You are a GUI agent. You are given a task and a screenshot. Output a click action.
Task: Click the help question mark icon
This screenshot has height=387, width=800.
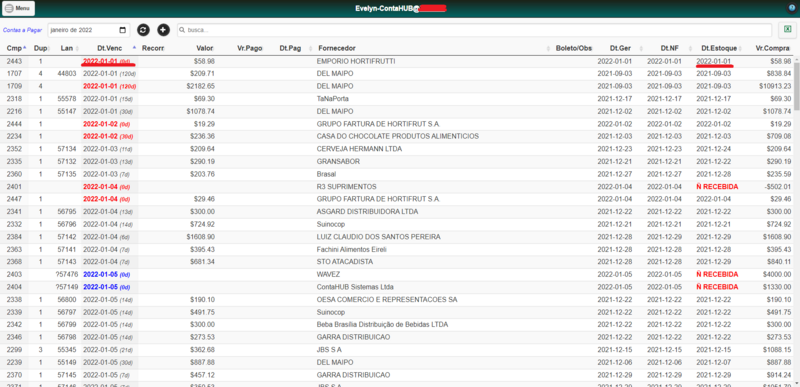792,8
